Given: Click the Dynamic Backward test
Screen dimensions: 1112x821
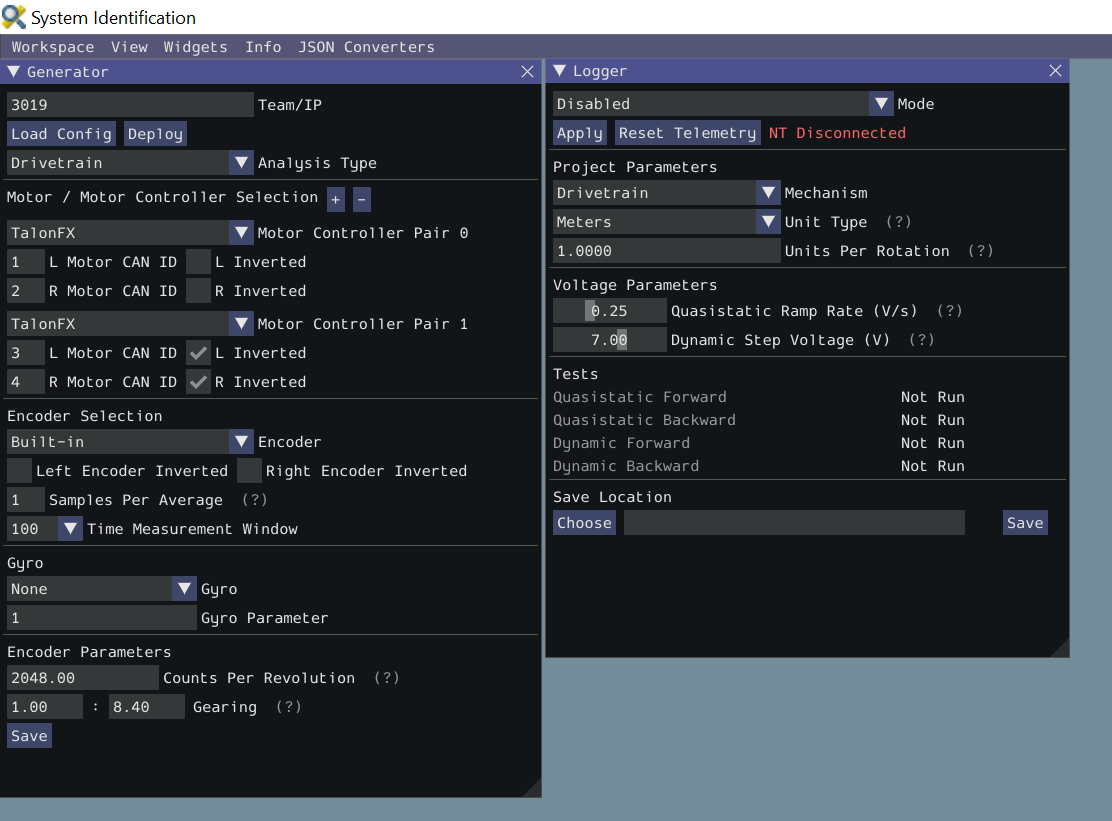Looking at the screenshot, I should (626, 466).
